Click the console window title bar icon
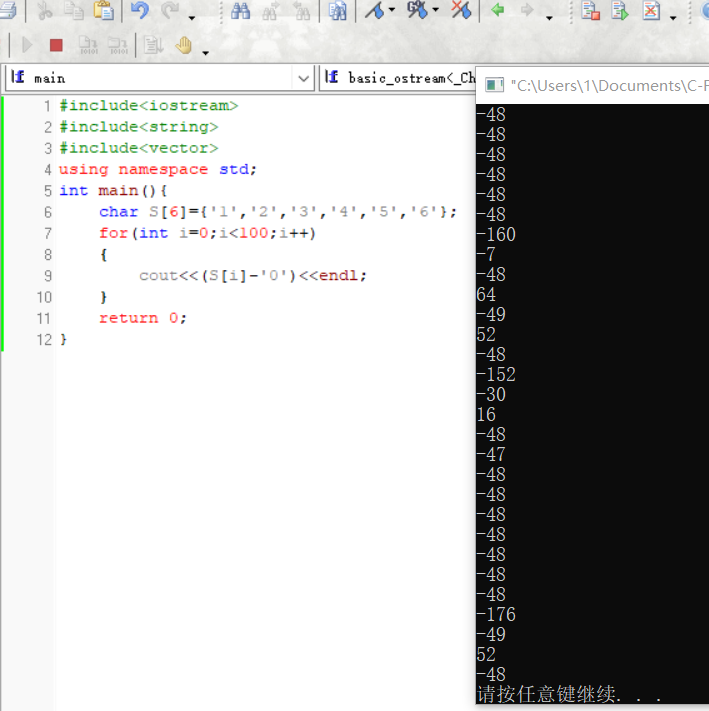Viewport: 709px width, 711px height. [x=495, y=85]
